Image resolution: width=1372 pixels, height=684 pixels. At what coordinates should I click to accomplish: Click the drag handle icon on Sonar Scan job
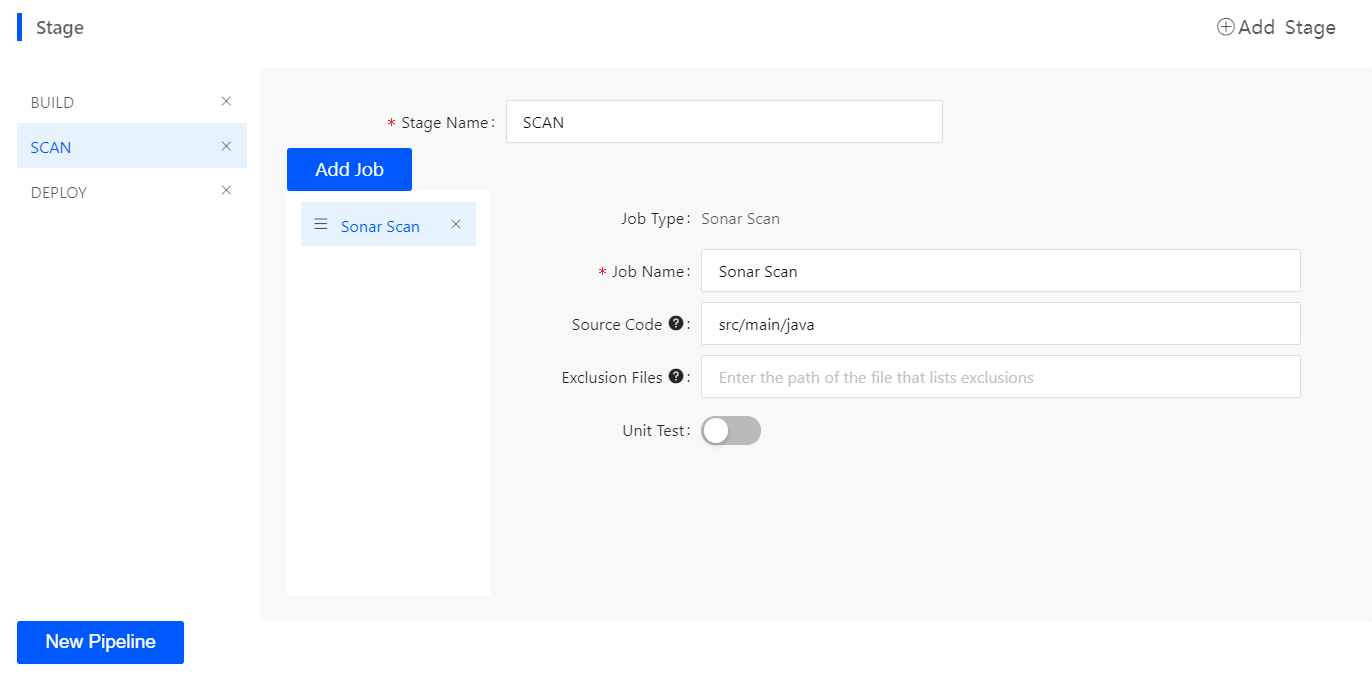pyautogui.click(x=321, y=225)
